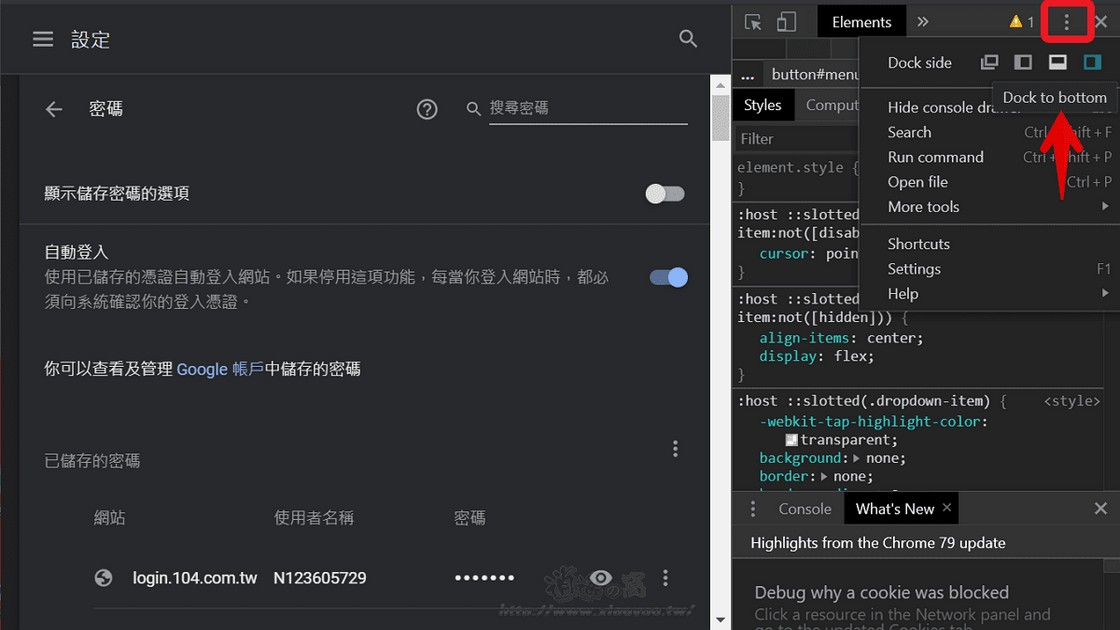The width and height of the screenshot is (1120, 630).
Task: Switch to the Console drawer tab
Action: tap(804, 509)
